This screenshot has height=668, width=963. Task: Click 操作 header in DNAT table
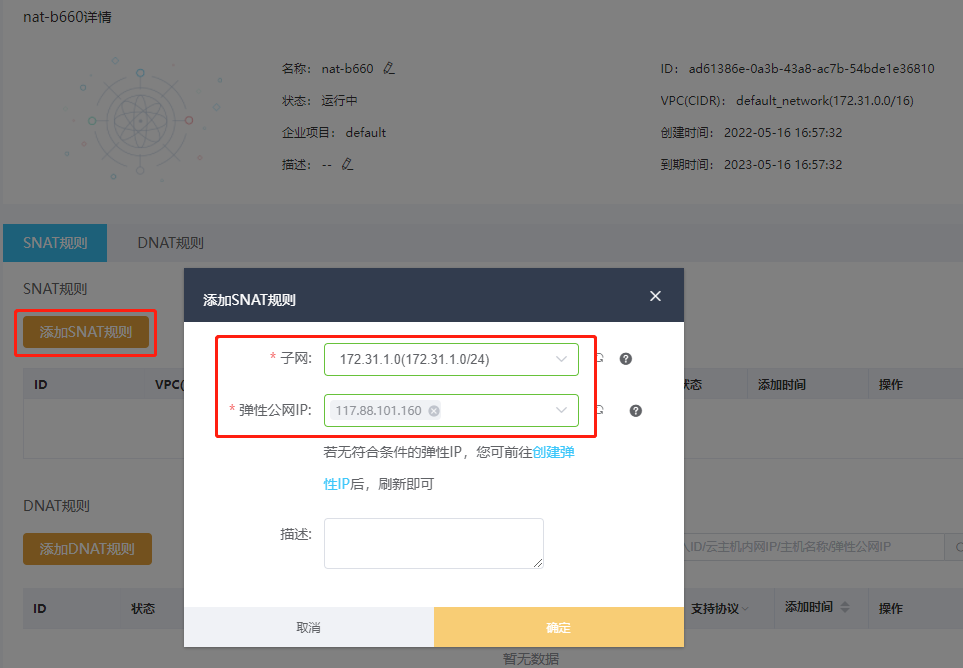[x=891, y=608]
